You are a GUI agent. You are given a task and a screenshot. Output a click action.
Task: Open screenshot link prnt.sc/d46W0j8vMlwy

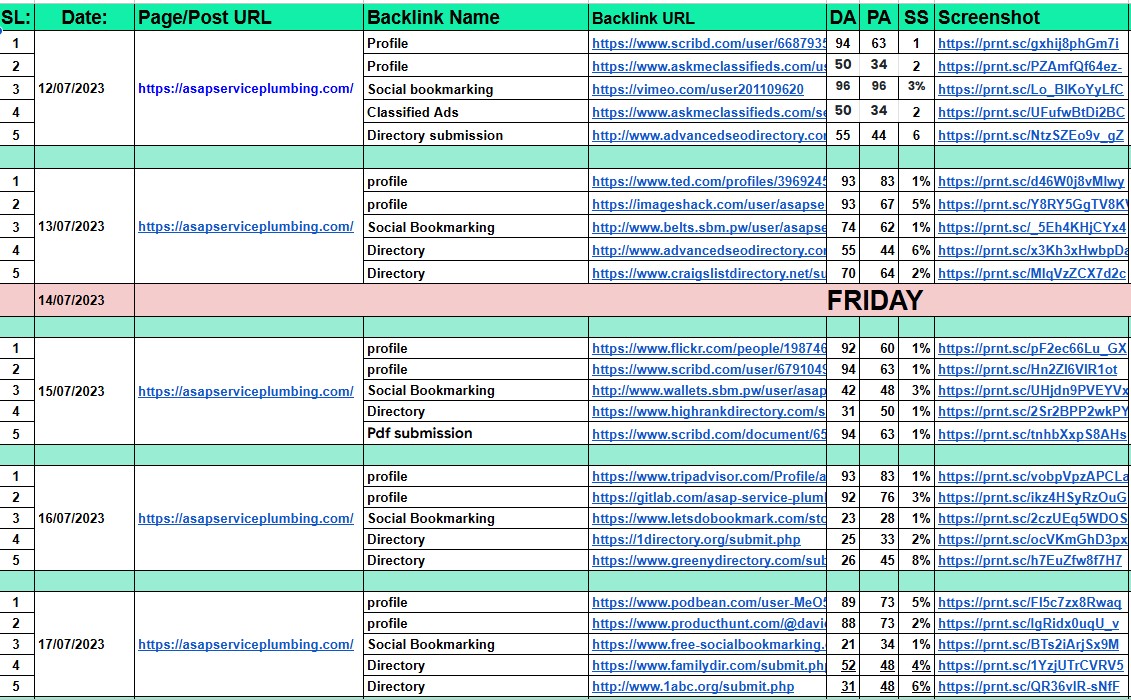[1031, 182]
